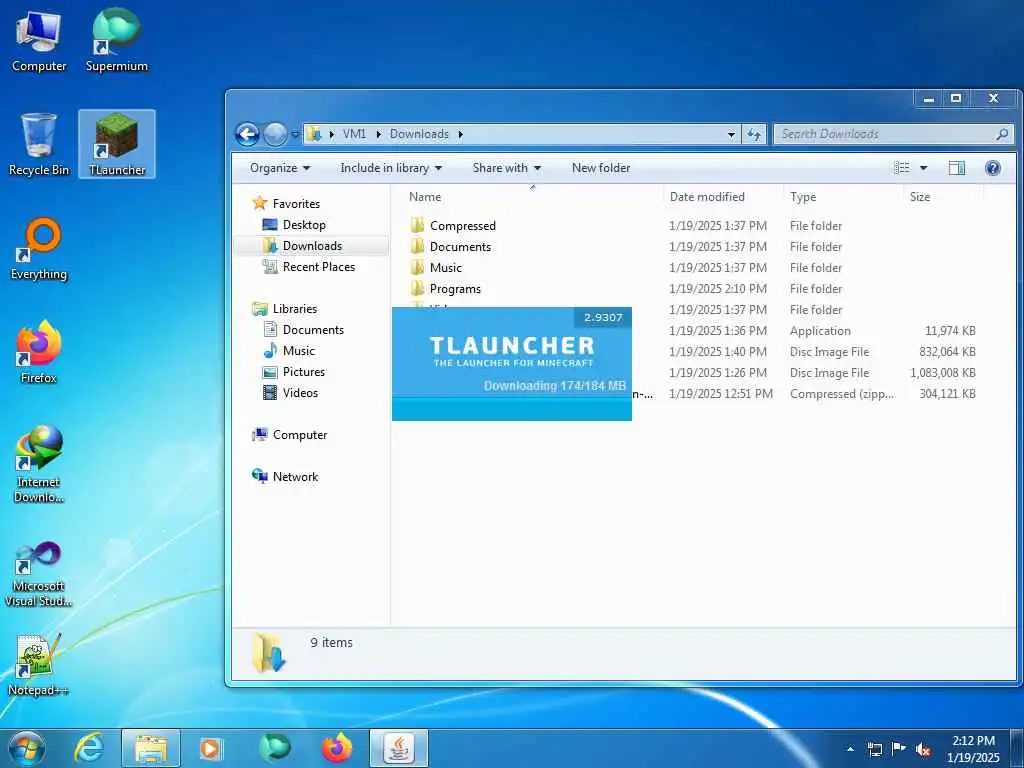Show hidden system tray icons
Screen dimensions: 1024x768
click(x=850, y=749)
